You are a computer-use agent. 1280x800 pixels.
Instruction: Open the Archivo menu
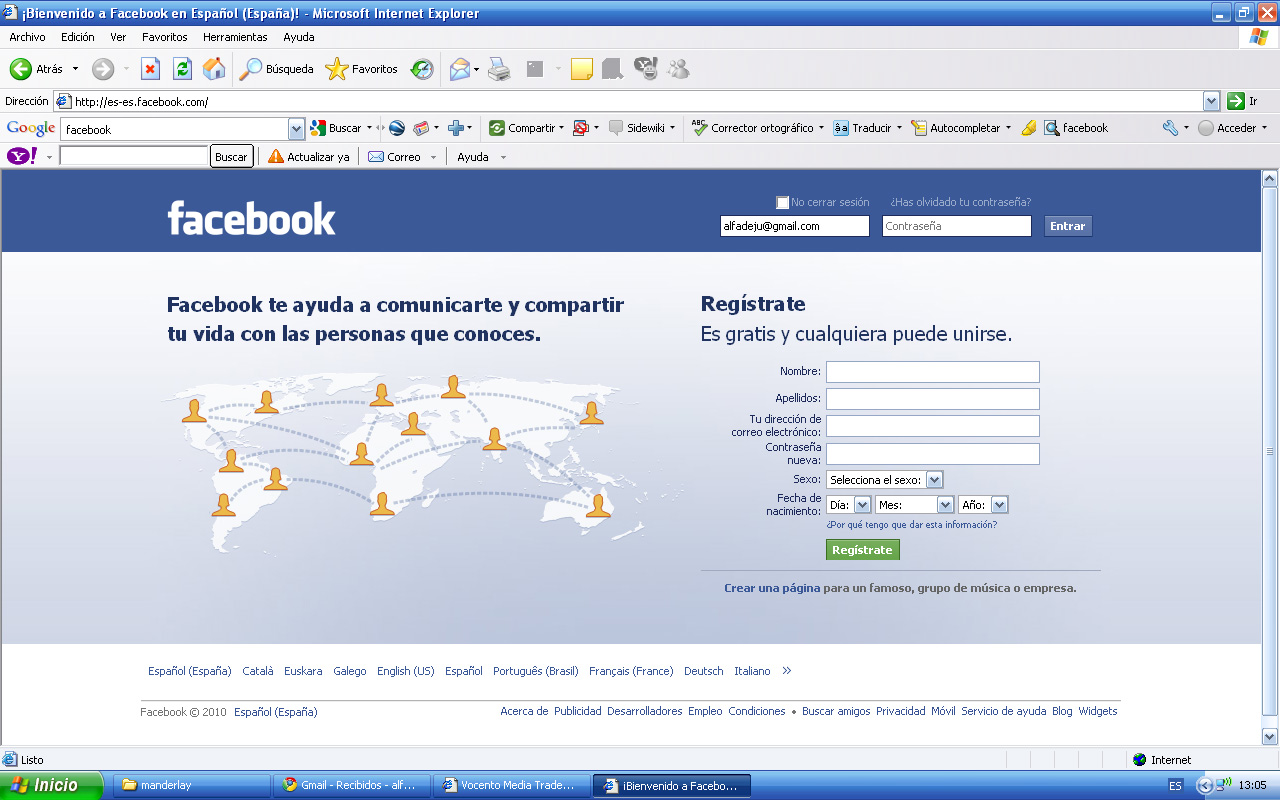click(x=27, y=37)
